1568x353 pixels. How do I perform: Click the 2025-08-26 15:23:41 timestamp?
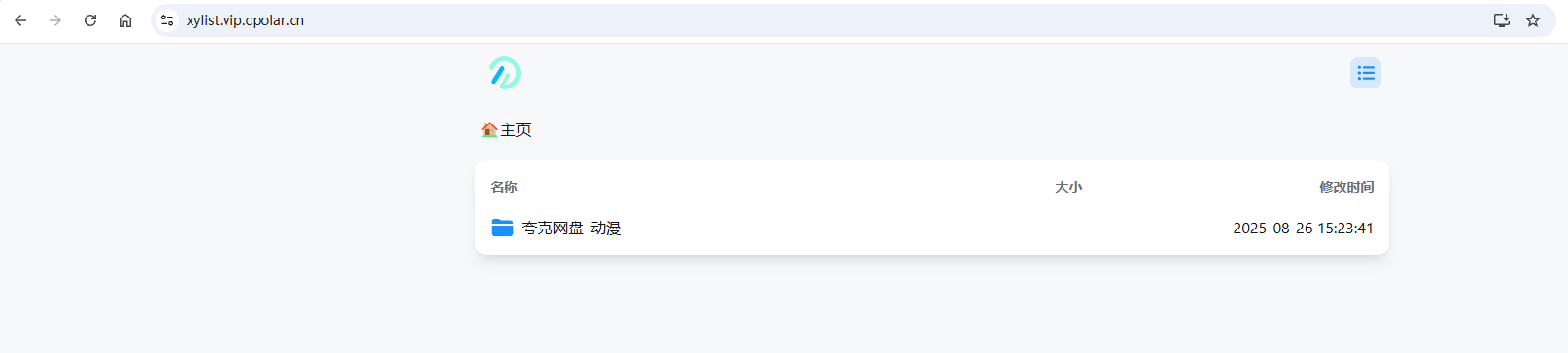1303,229
